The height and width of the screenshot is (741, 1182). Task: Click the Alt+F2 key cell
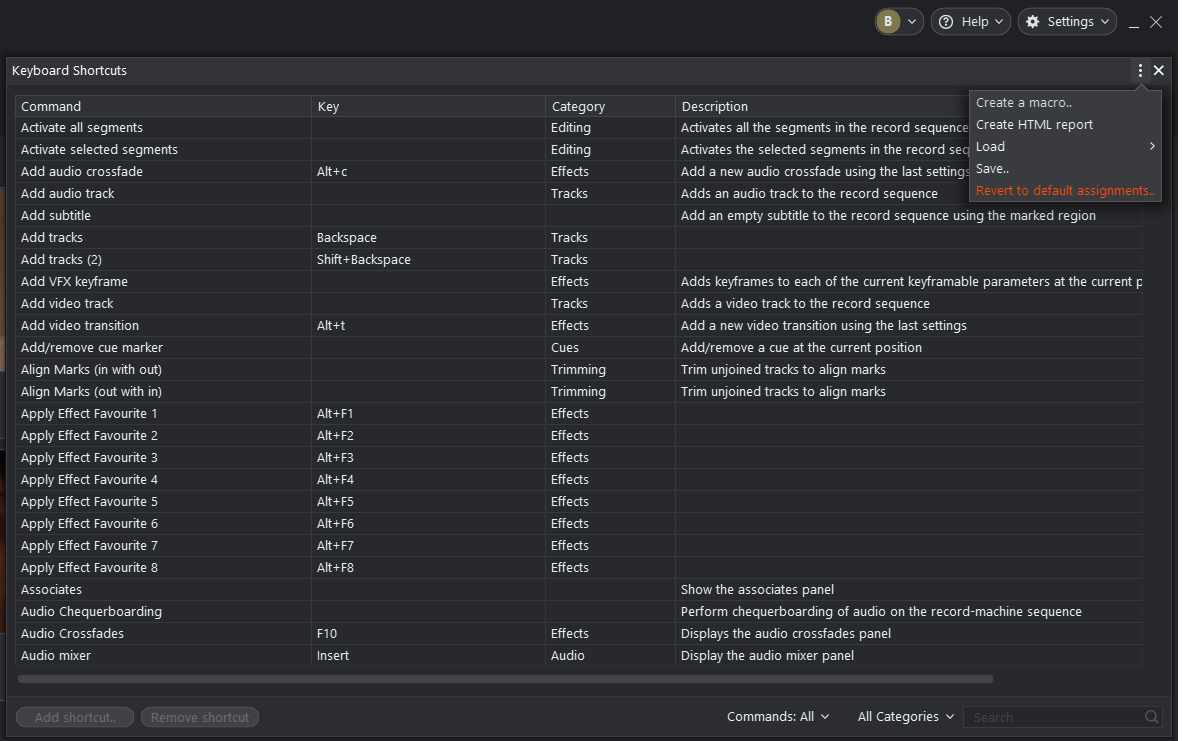(x=427, y=435)
